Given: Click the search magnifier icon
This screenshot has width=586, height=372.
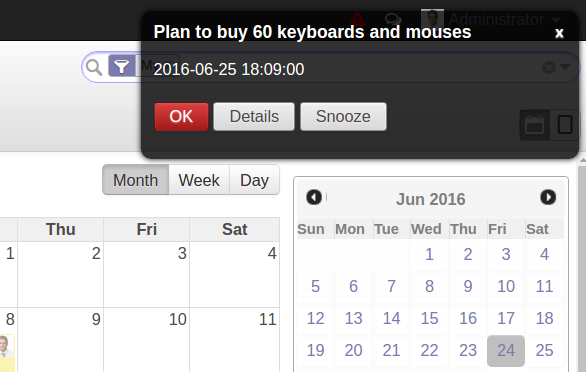Looking at the screenshot, I should click(93, 67).
